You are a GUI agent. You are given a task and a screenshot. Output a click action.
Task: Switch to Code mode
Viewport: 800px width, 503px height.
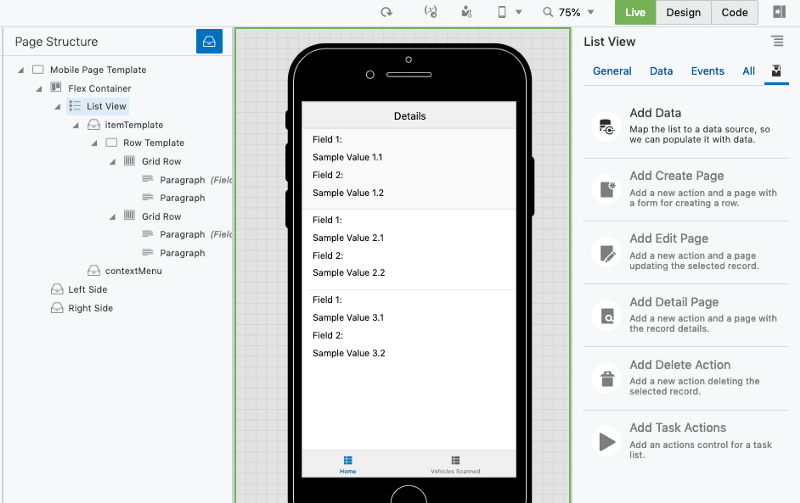click(734, 12)
